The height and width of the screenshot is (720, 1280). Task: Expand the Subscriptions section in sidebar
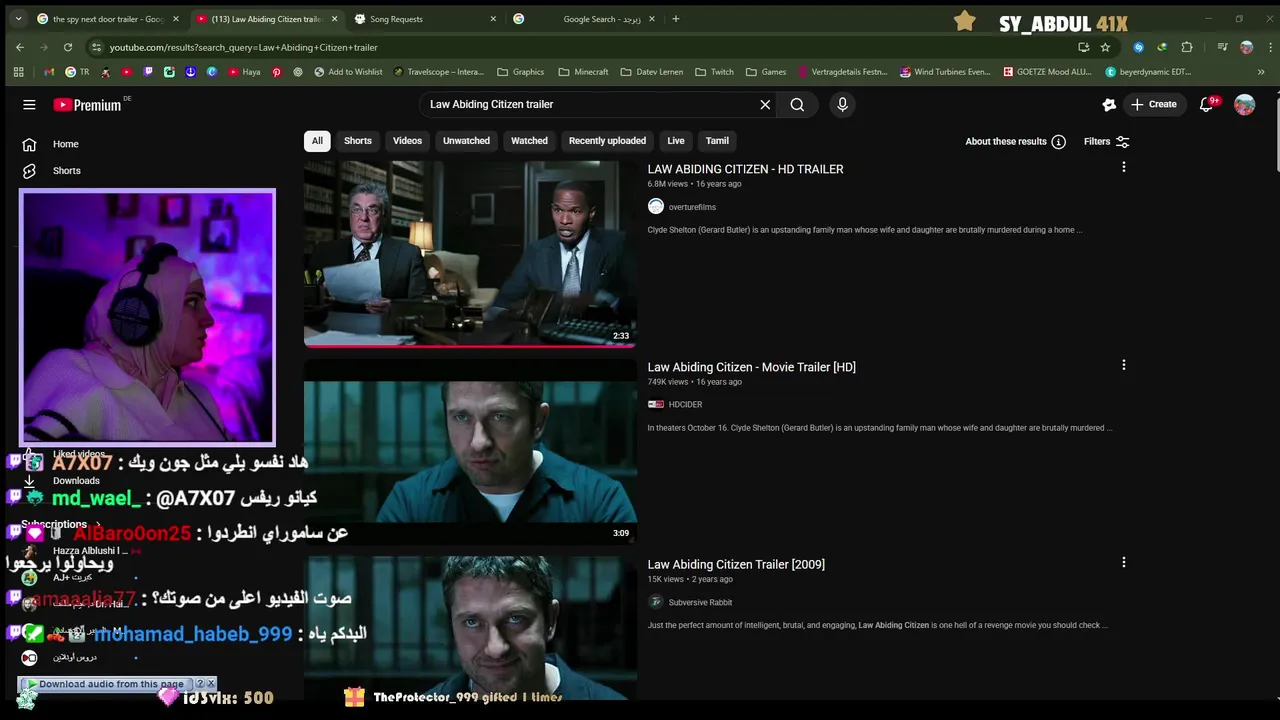pyautogui.click(x=61, y=524)
